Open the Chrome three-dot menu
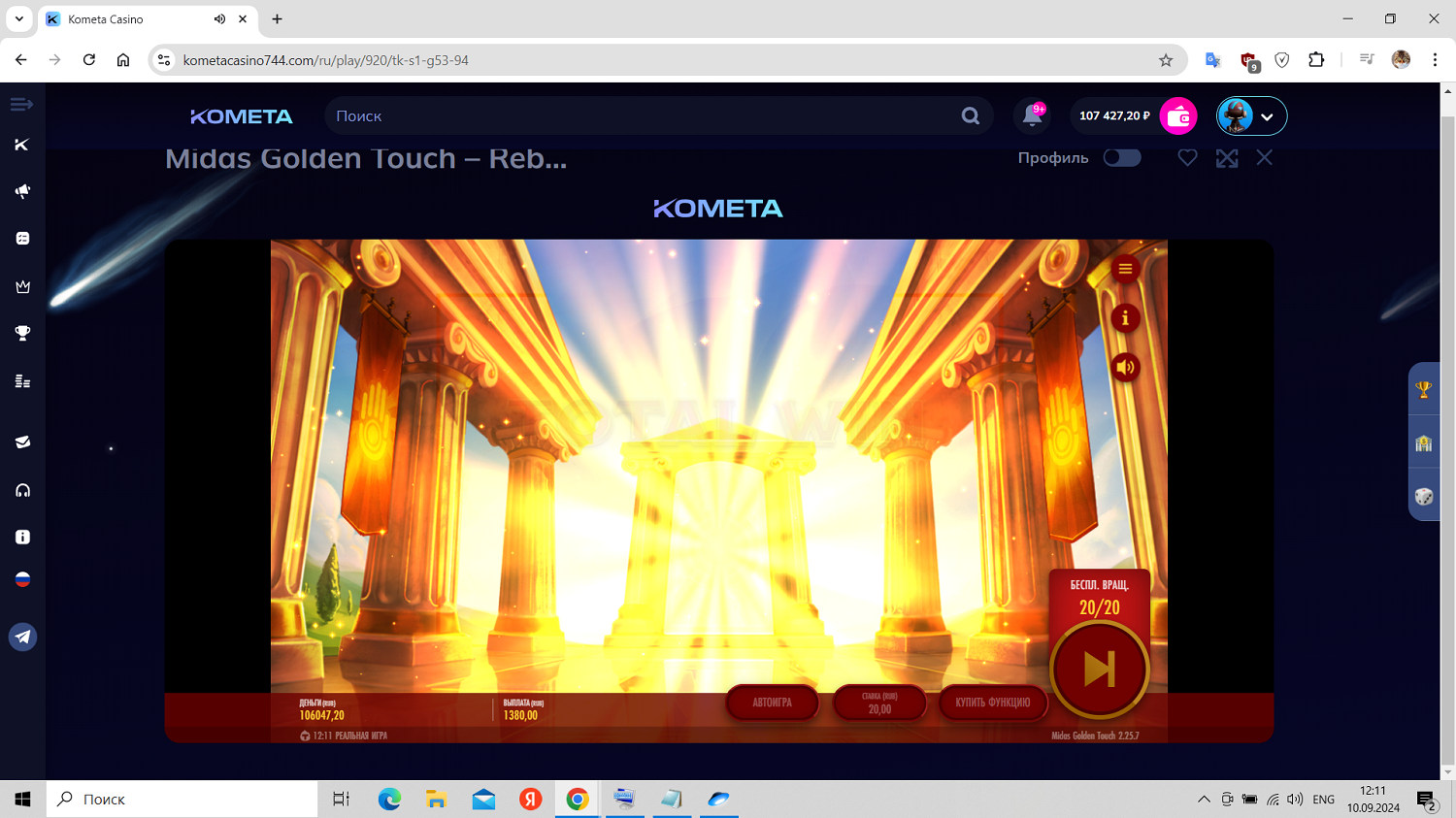This screenshot has width=1456, height=818. click(x=1435, y=60)
